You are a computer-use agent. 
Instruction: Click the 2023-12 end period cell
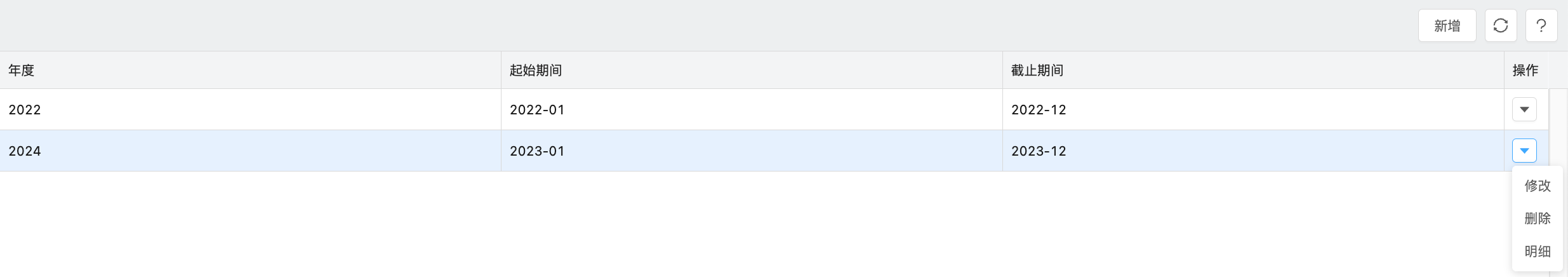click(x=1253, y=151)
